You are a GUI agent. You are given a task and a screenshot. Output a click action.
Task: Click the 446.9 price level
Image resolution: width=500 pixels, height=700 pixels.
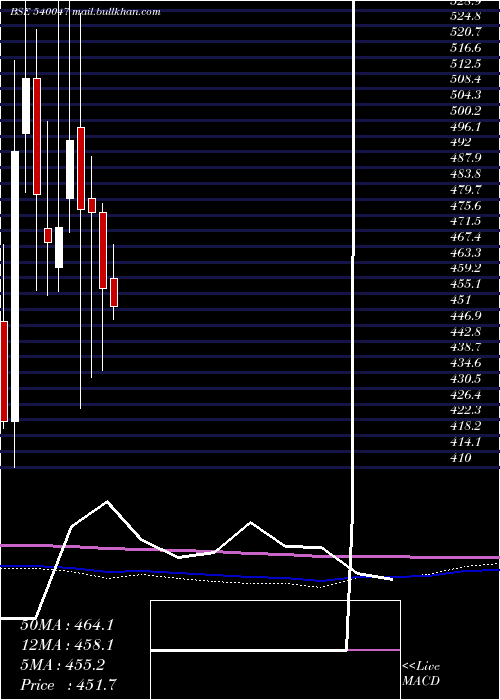pyautogui.click(x=466, y=316)
